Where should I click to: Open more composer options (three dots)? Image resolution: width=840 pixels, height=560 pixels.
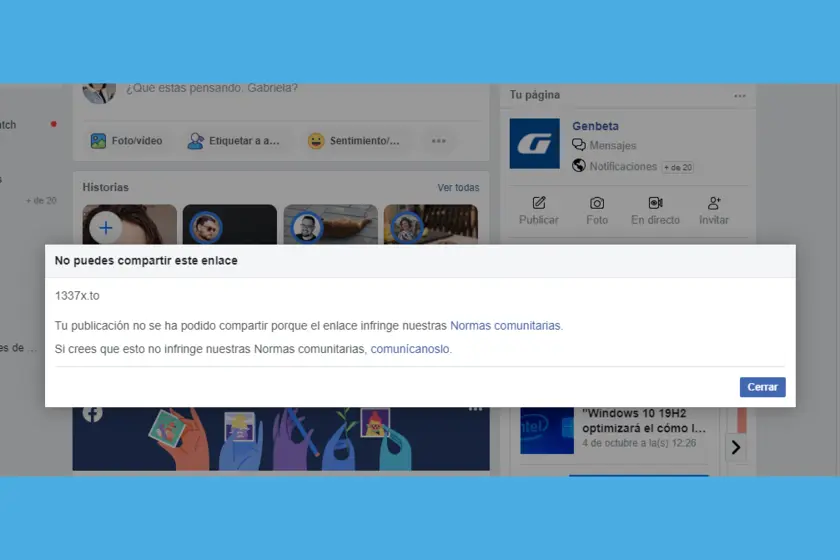[x=439, y=141]
